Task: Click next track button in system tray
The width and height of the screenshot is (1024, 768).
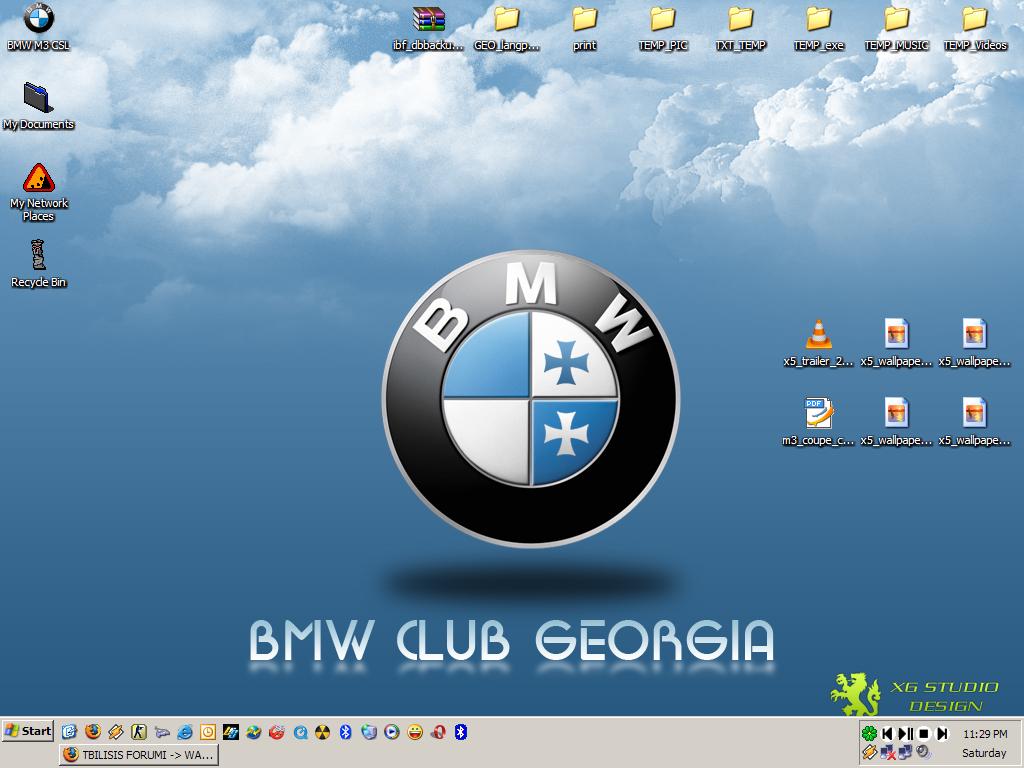Action: pyautogui.click(x=942, y=733)
